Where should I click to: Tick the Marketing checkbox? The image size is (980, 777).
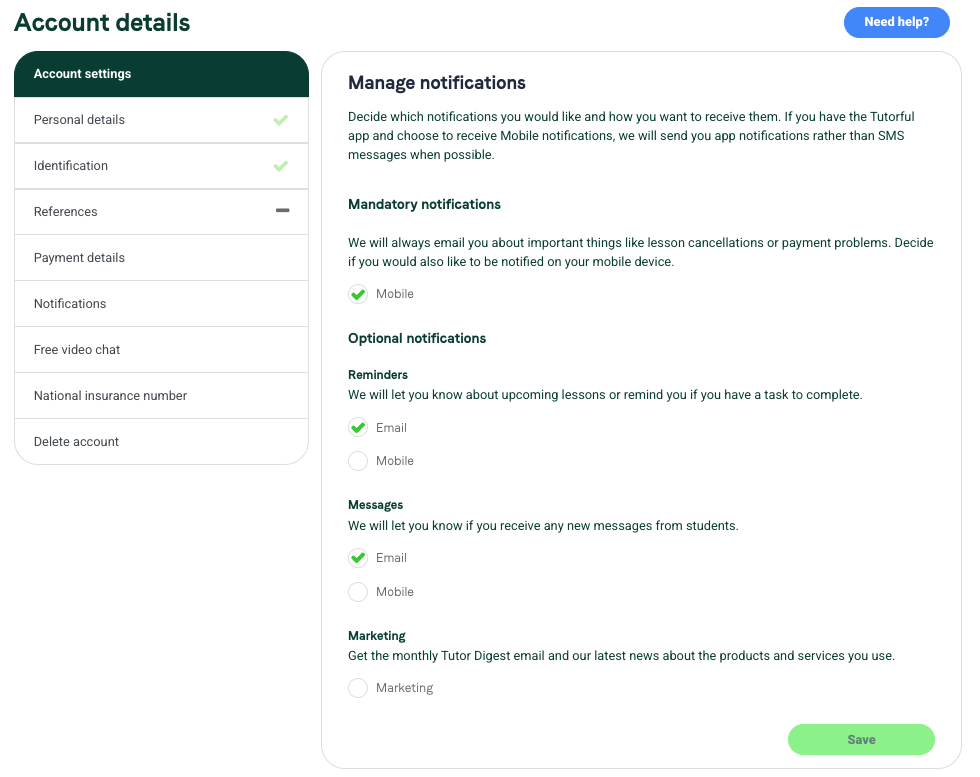[x=358, y=688]
